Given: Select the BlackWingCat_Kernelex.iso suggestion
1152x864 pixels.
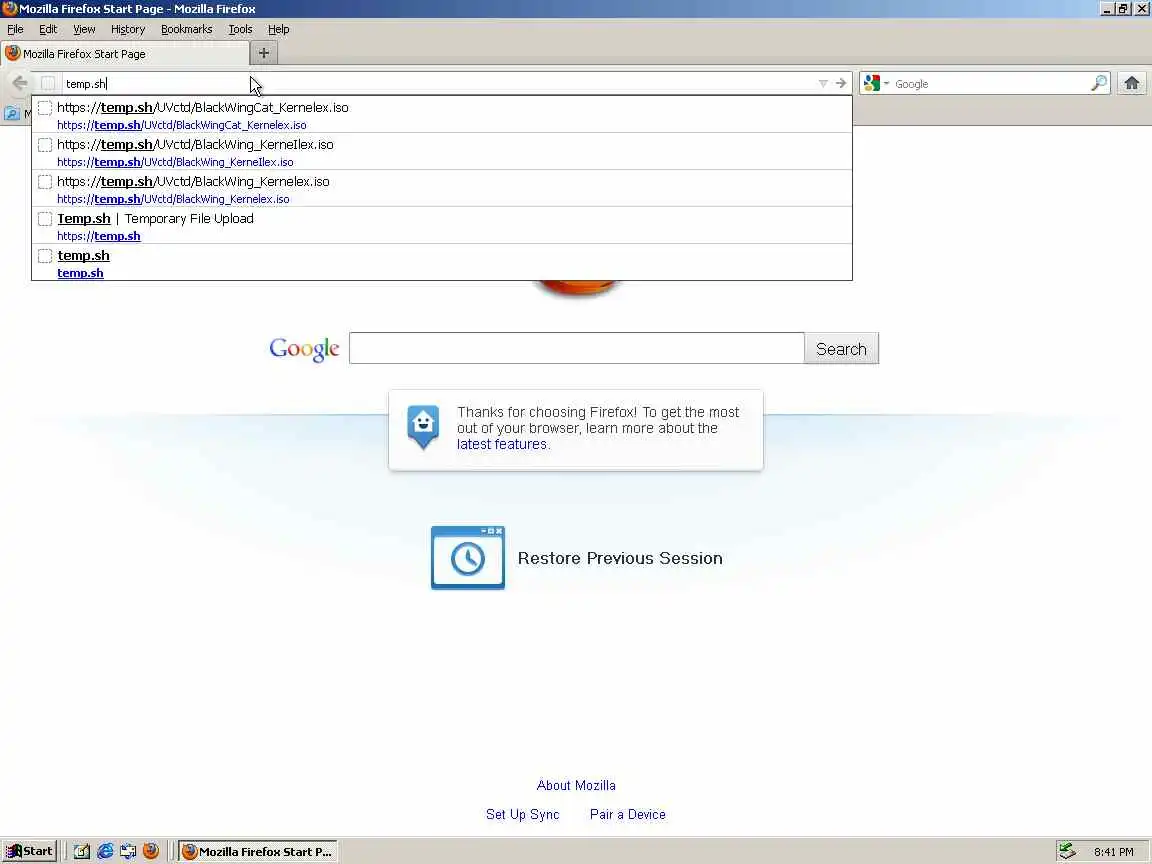Looking at the screenshot, I should click(442, 115).
